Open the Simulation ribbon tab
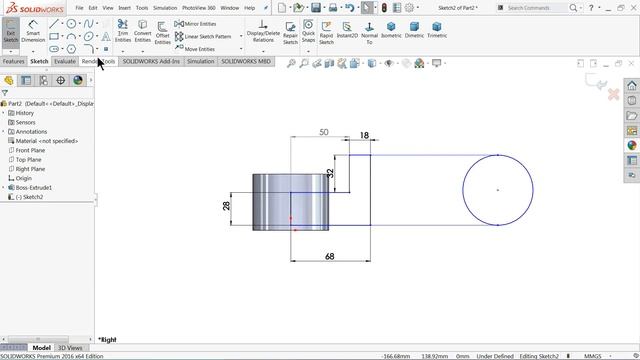 pos(200,61)
